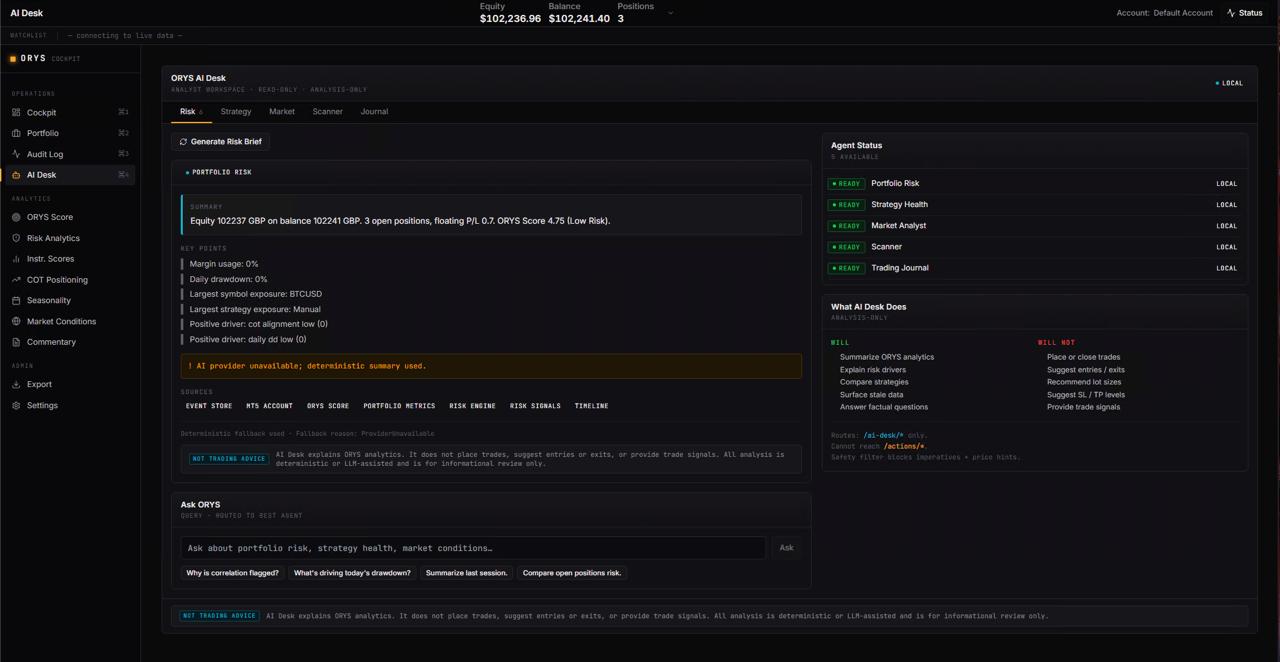Viewport: 1280px width, 662px height.
Task: Click the /ai-desk/* route text
Action: [883, 436]
